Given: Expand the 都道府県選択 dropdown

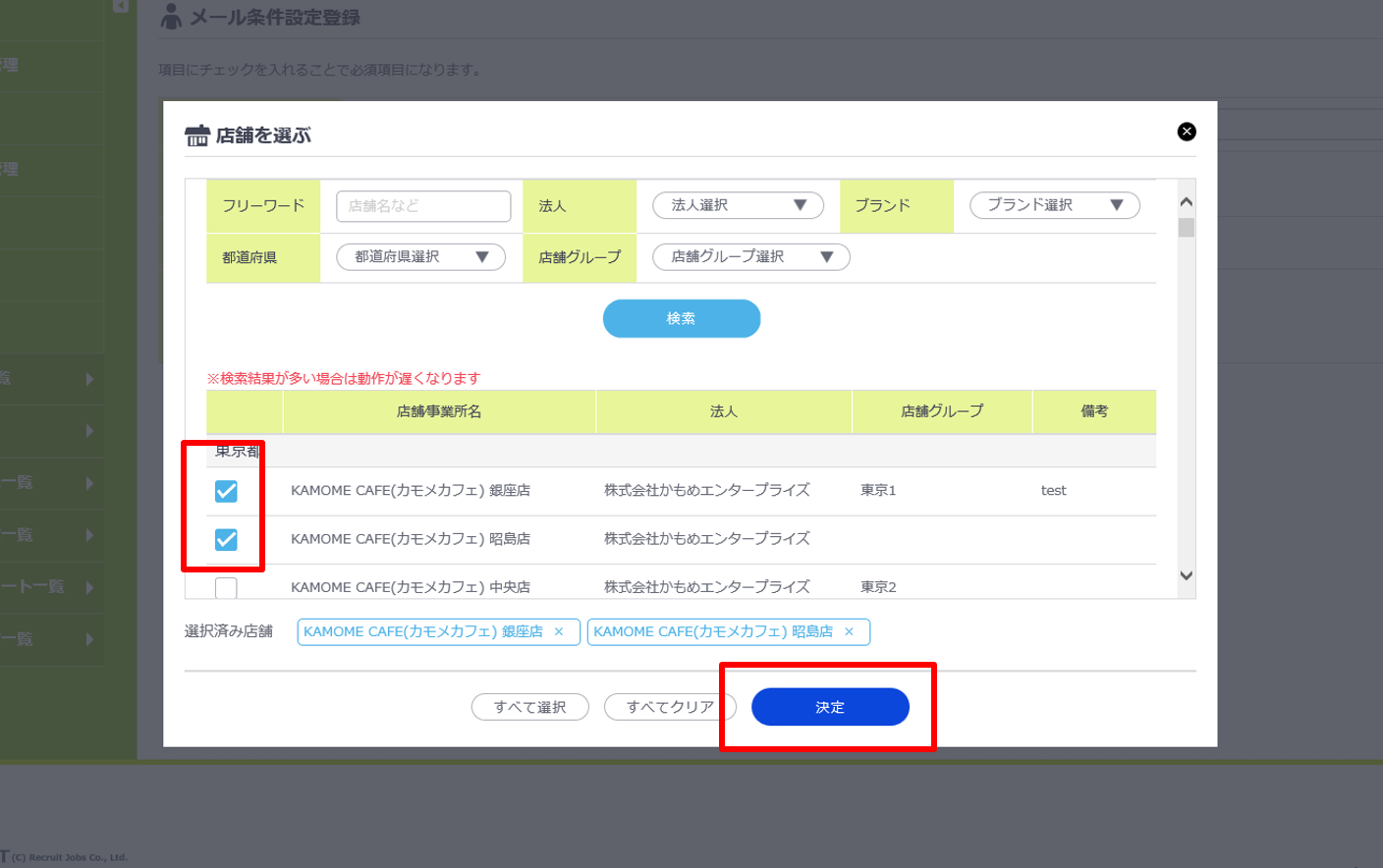Looking at the screenshot, I should (x=420, y=257).
